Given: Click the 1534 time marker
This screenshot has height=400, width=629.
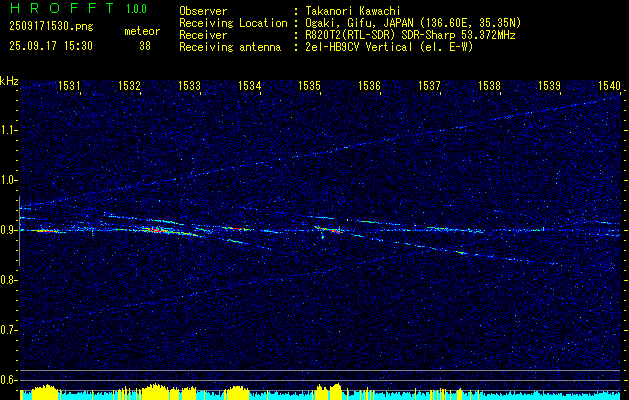Looking at the screenshot, I should (249, 85).
